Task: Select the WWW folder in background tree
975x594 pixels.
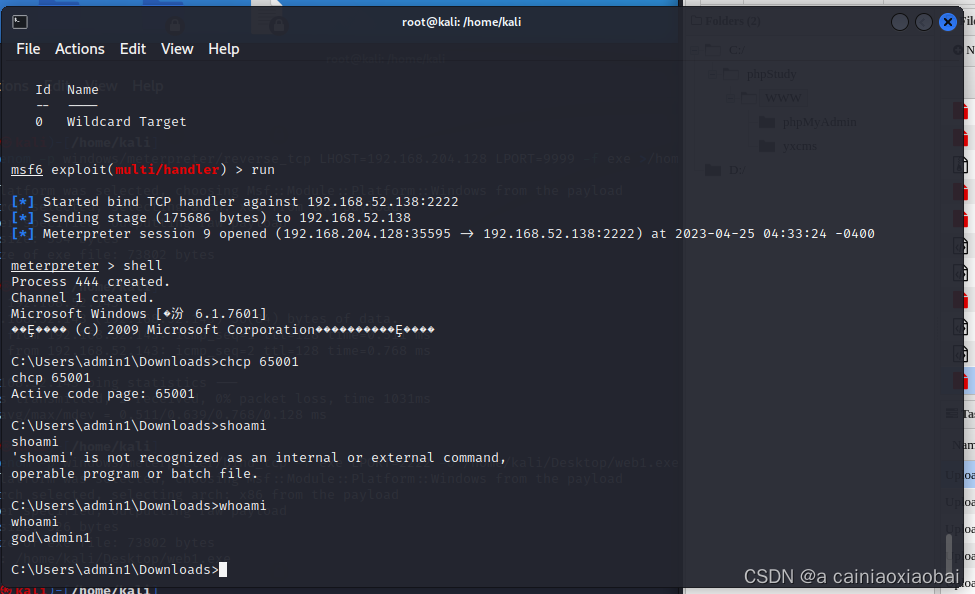Action: pos(783,98)
